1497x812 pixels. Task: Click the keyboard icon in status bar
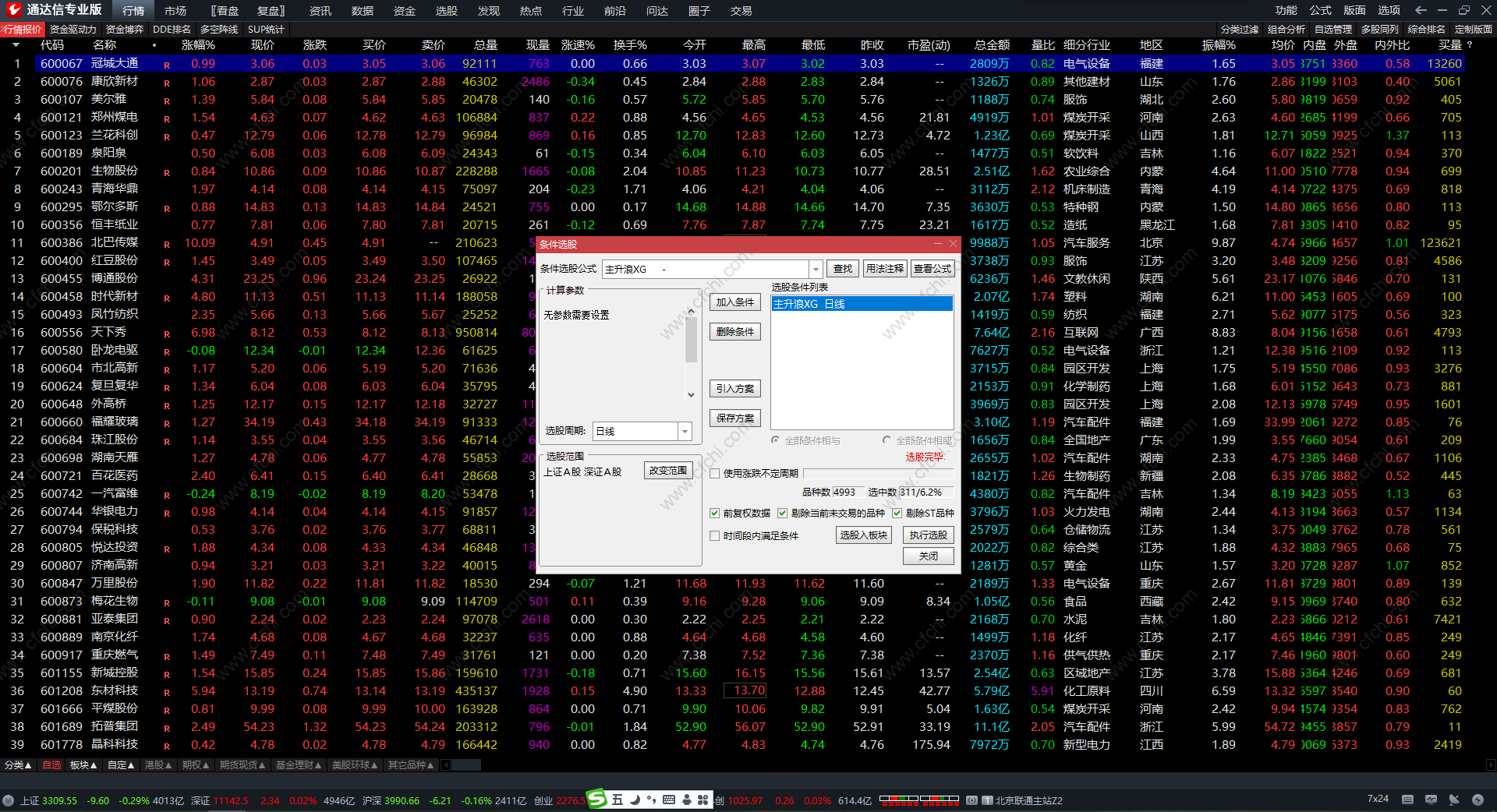(x=1407, y=800)
